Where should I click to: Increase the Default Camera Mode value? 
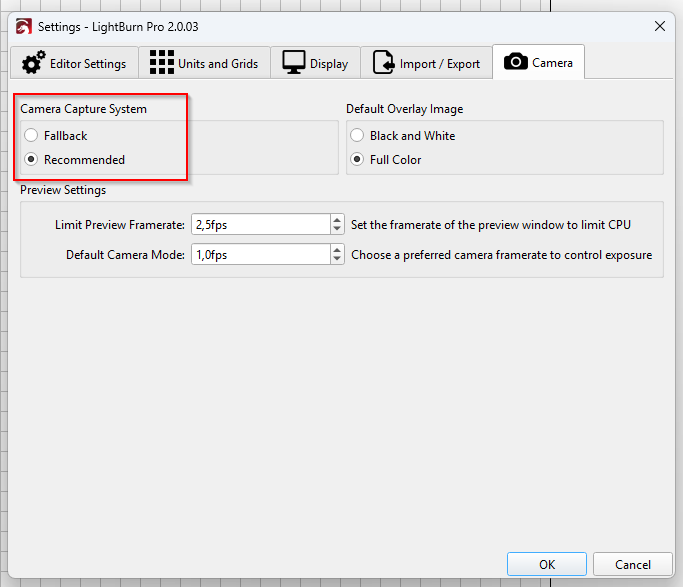(x=337, y=250)
